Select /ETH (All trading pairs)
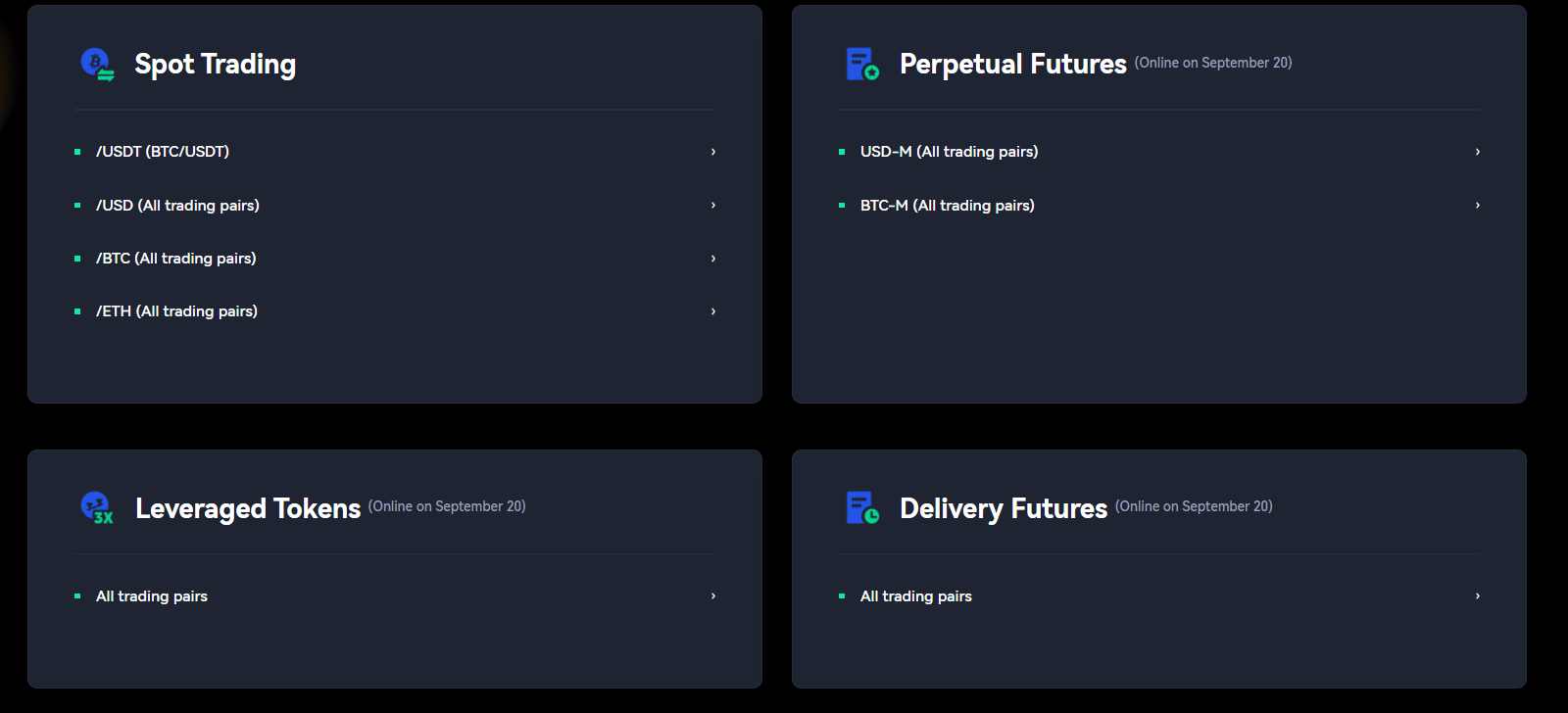Image resolution: width=1568 pixels, height=713 pixels. 176,311
